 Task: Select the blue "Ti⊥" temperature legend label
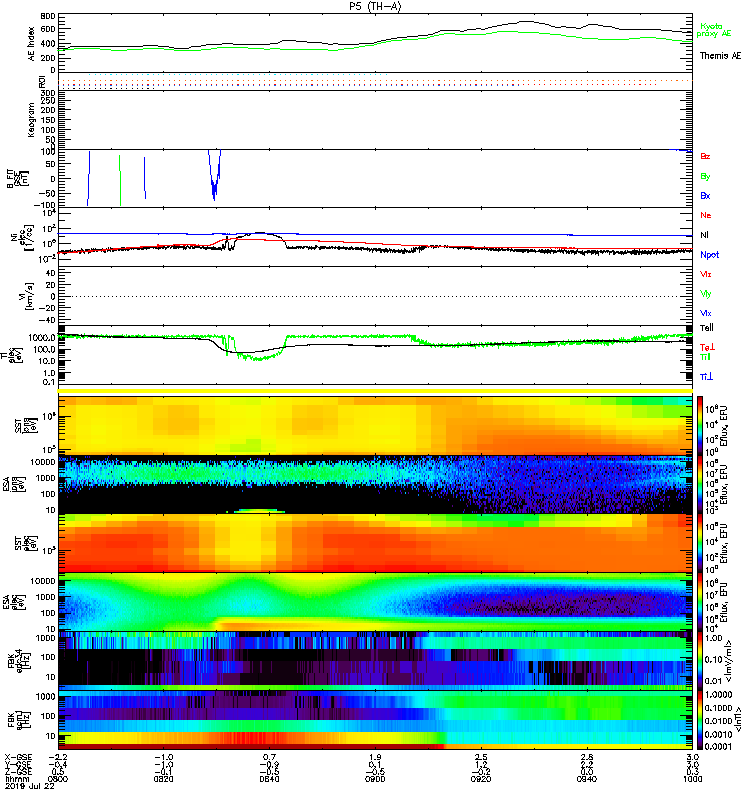pyautogui.click(x=706, y=377)
